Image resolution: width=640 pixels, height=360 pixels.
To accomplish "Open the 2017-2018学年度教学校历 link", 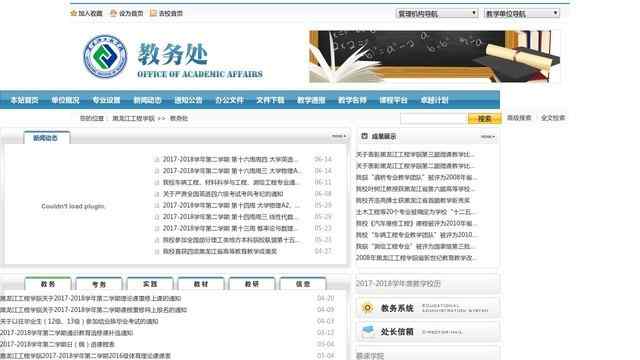I will pyautogui.click(x=398, y=284).
